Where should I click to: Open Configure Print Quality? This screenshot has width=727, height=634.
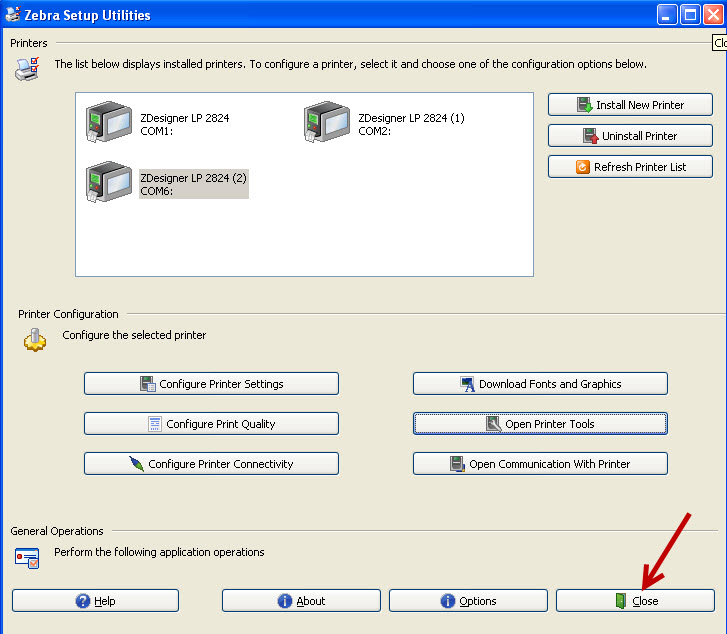tap(211, 424)
